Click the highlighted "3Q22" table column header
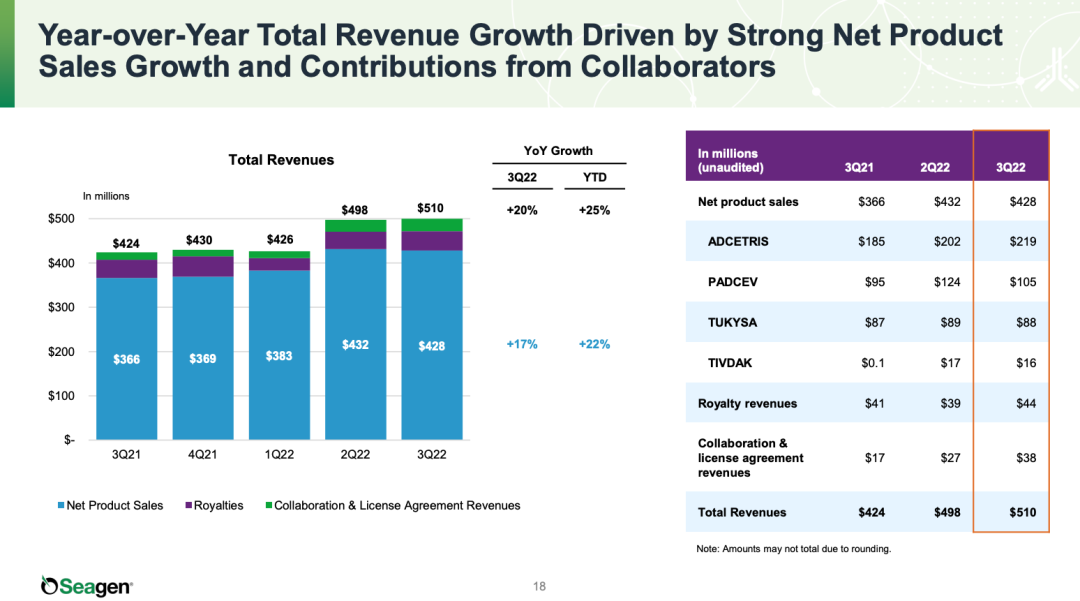Viewport: 1080px width, 601px height. (x=1010, y=167)
